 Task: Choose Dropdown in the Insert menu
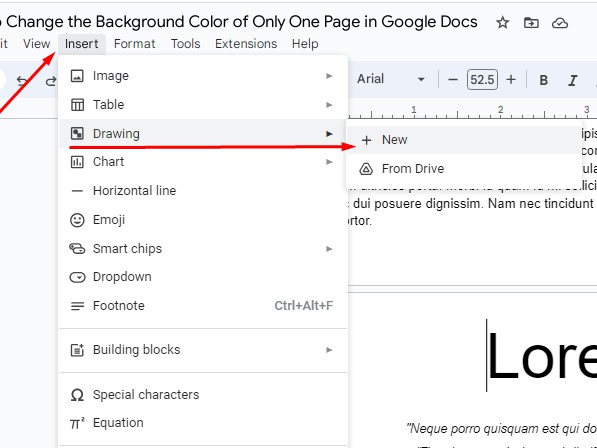[x=203, y=277]
